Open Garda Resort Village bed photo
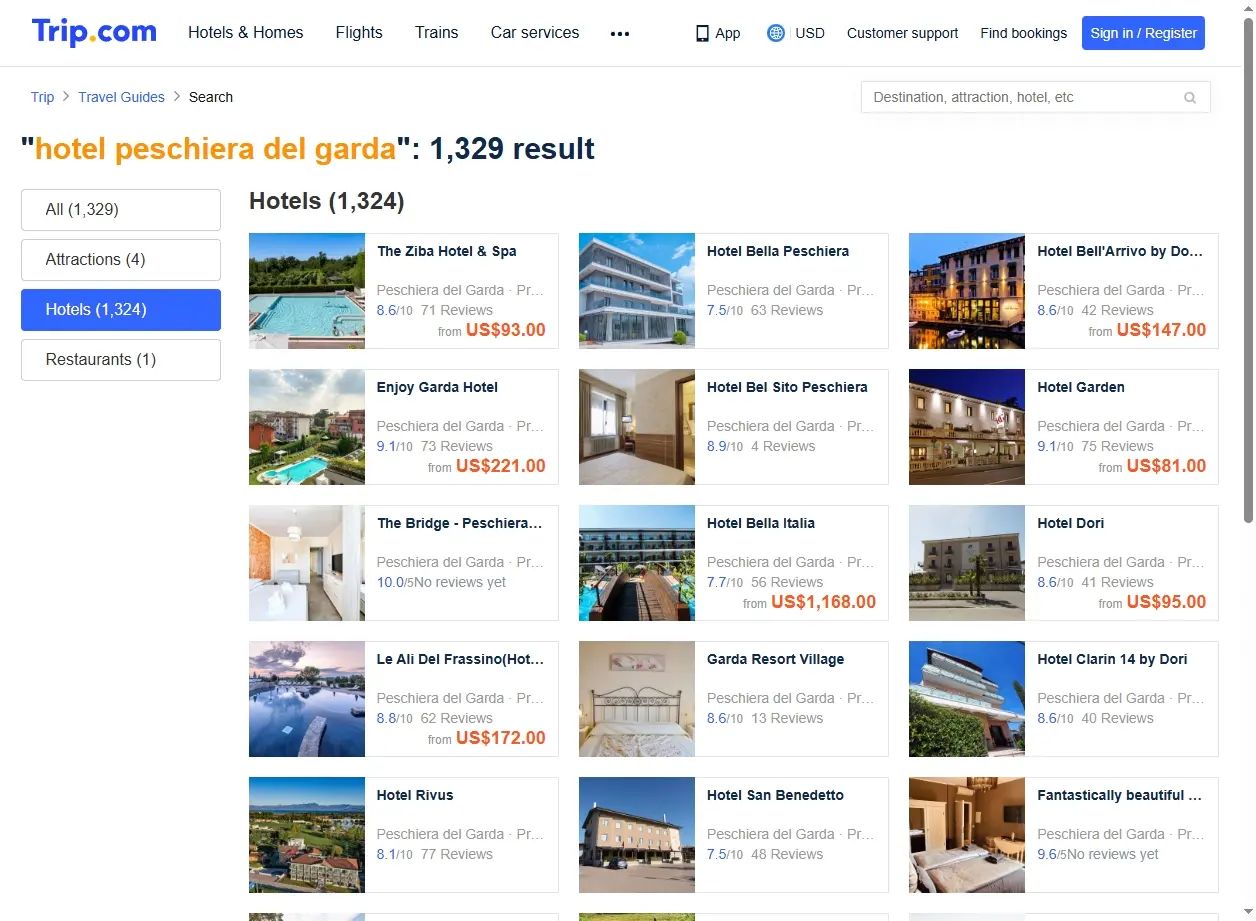Screen dimensions: 1256x921 pos(637,699)
